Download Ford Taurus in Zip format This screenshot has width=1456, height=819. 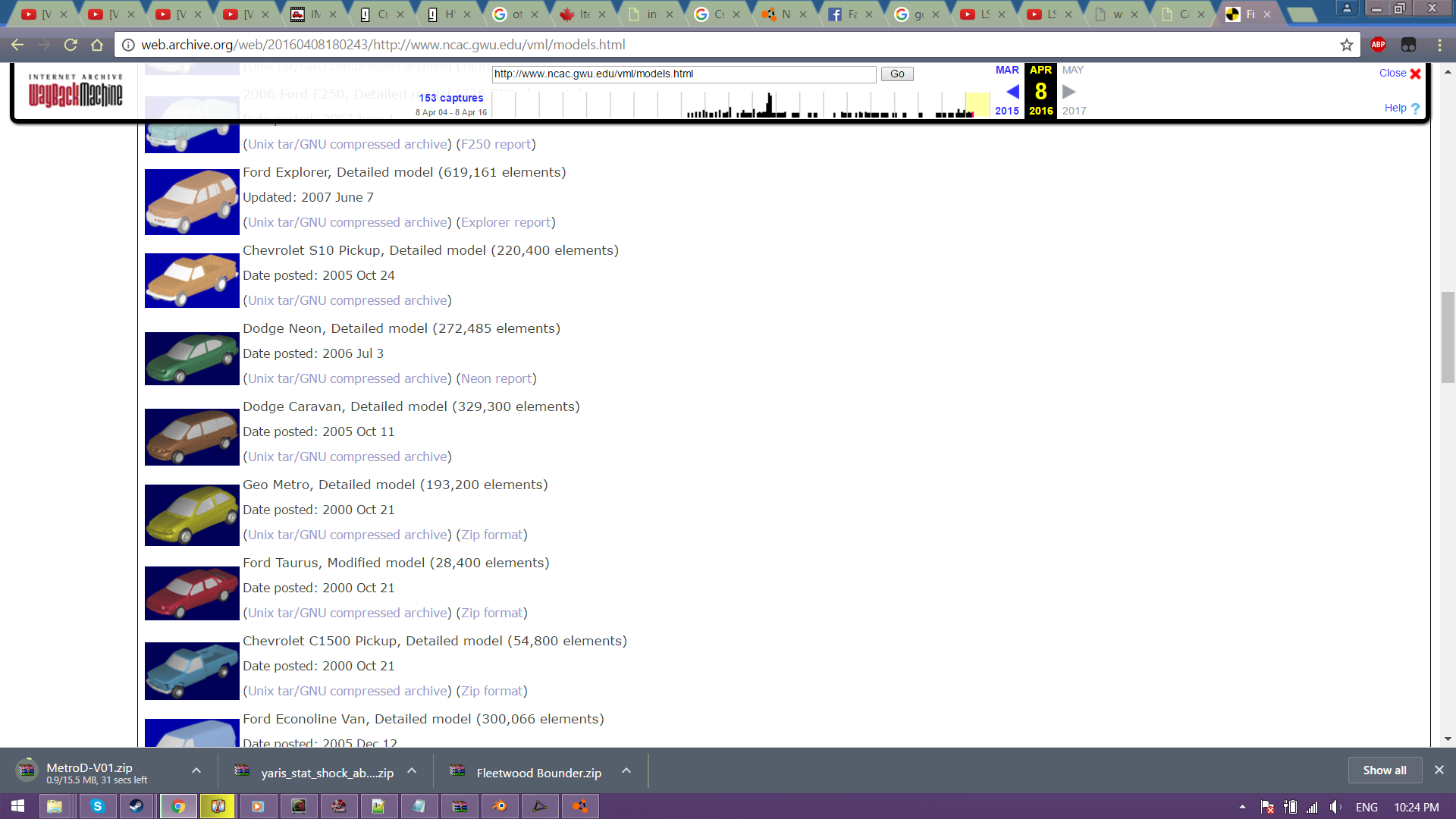coord(492,613)
